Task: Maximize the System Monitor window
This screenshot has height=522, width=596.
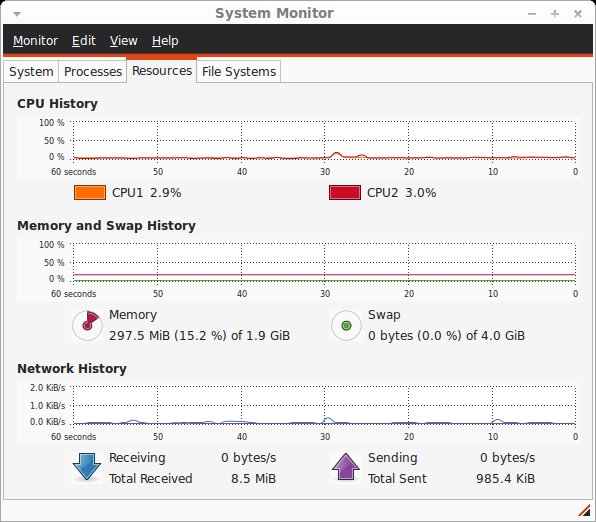Action: click(555, 14)
